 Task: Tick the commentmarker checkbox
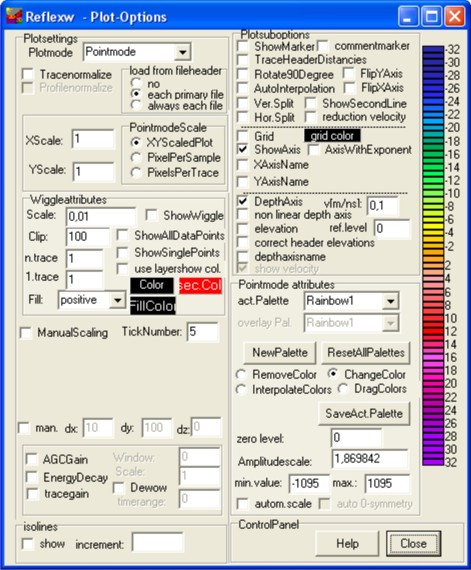322,47
